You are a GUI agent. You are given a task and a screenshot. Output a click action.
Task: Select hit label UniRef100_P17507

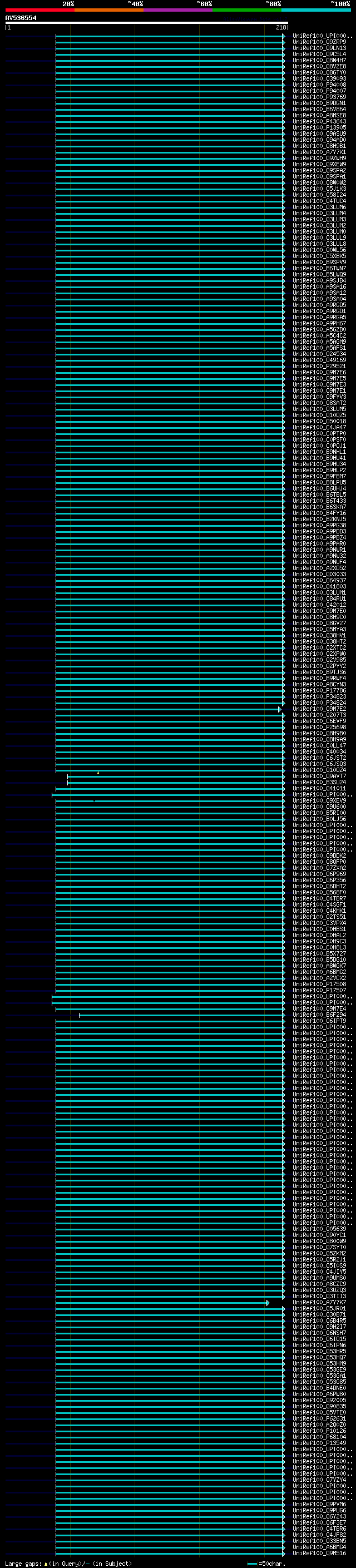click(x=319, y=990)
